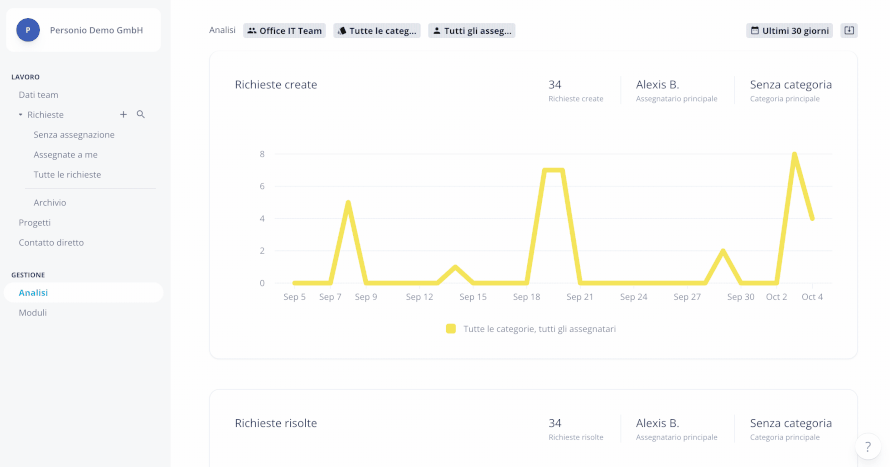This screenshot has width=890, height=467.
Task: Collapse the Richieste tree arrow
Action: pos(20,115)
